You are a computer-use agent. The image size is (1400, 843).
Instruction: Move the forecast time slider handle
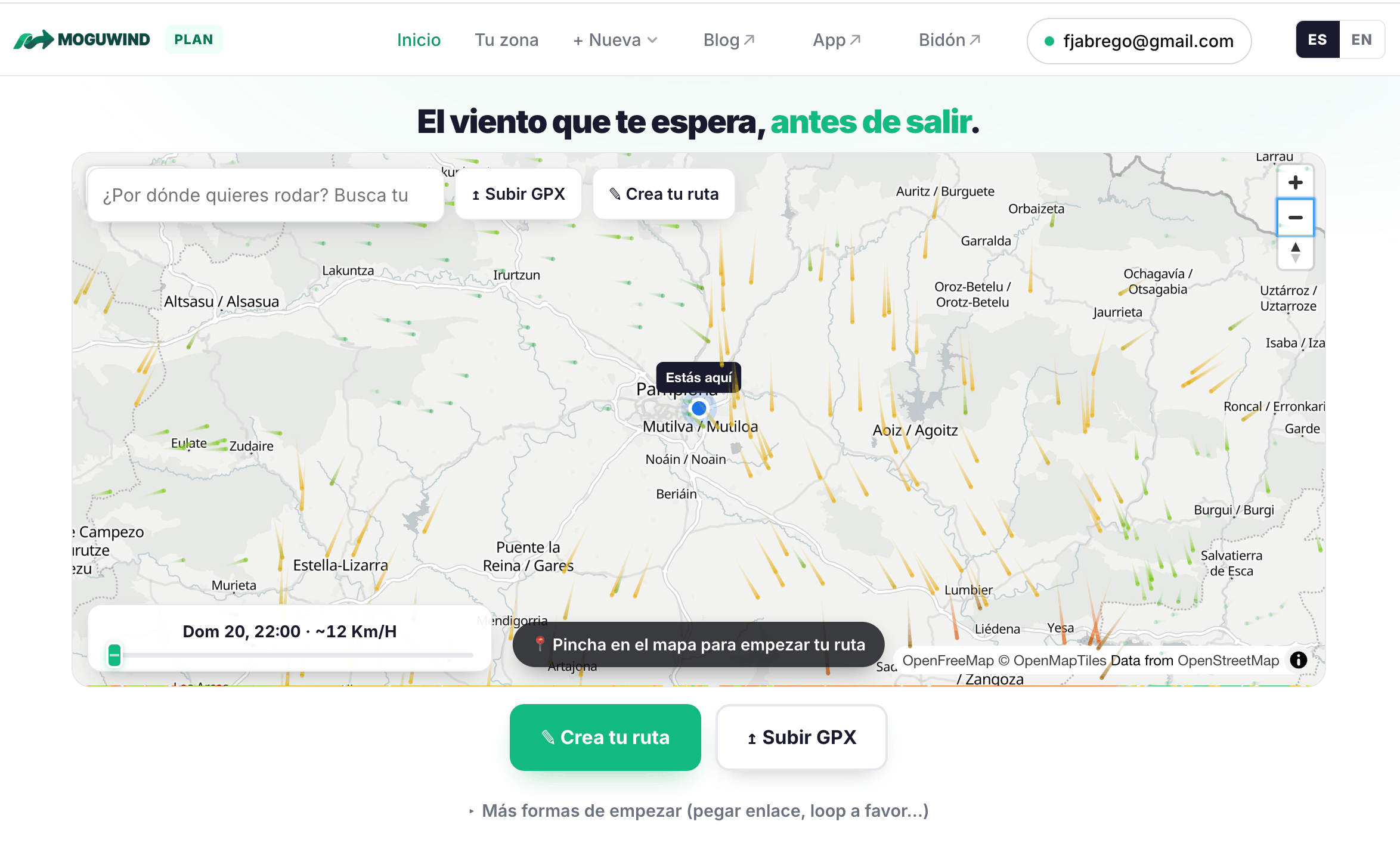coord(114,655)
